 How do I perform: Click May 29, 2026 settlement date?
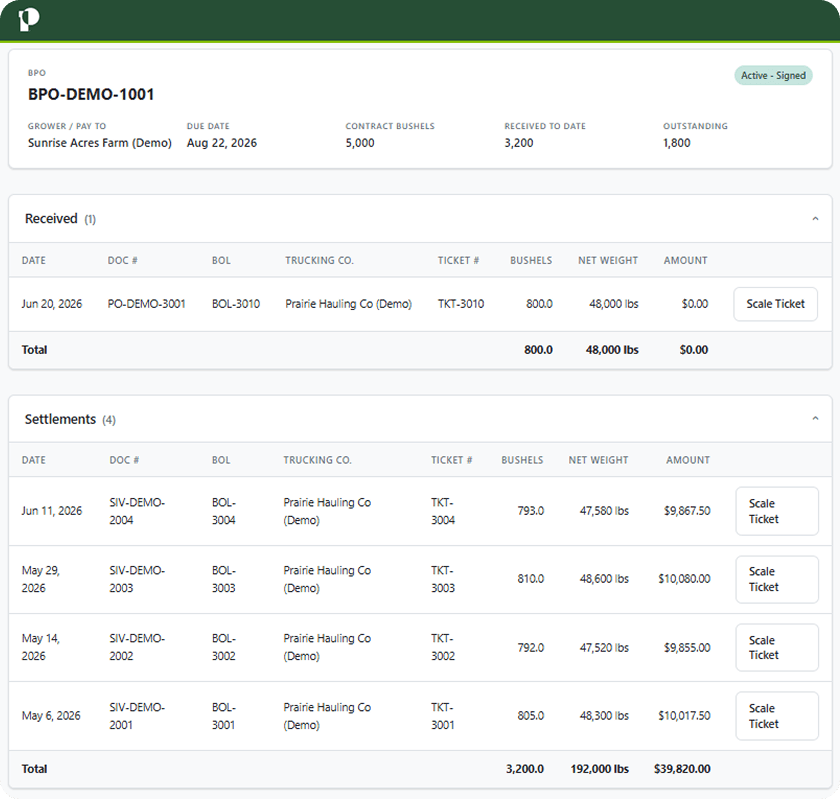click(41, 579)
